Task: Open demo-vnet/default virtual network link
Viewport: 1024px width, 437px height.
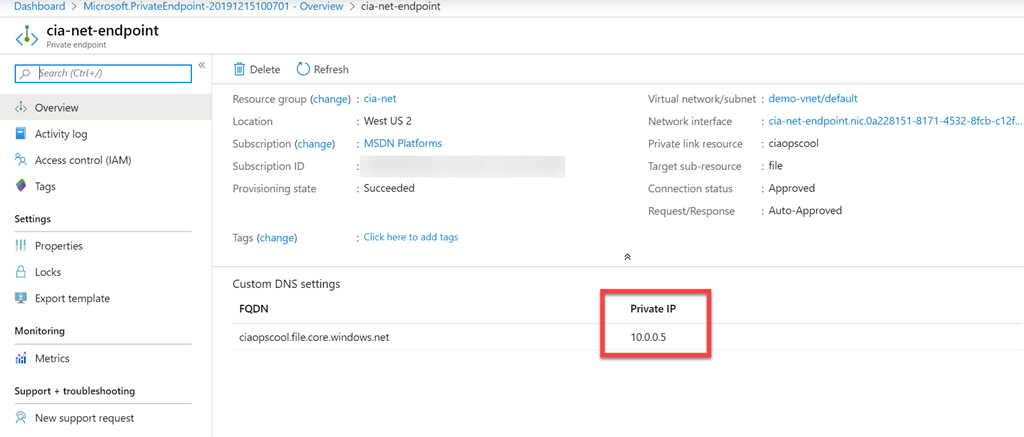Action: click(x=812, y=99)
